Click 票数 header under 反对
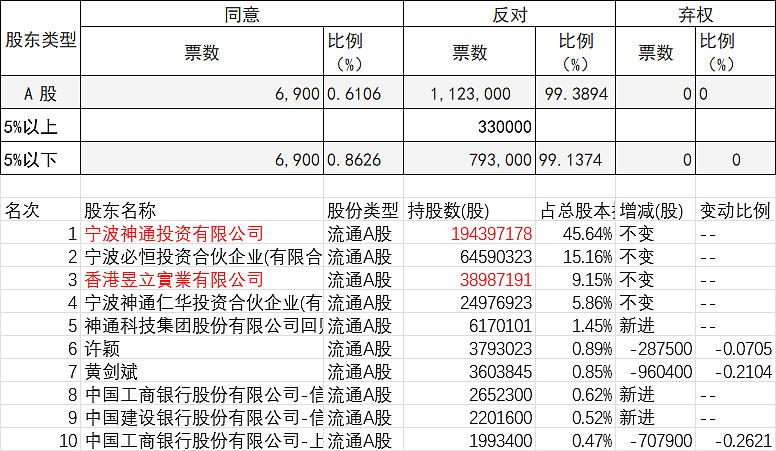This screenshot has height=451, width=776. [469, 51]
